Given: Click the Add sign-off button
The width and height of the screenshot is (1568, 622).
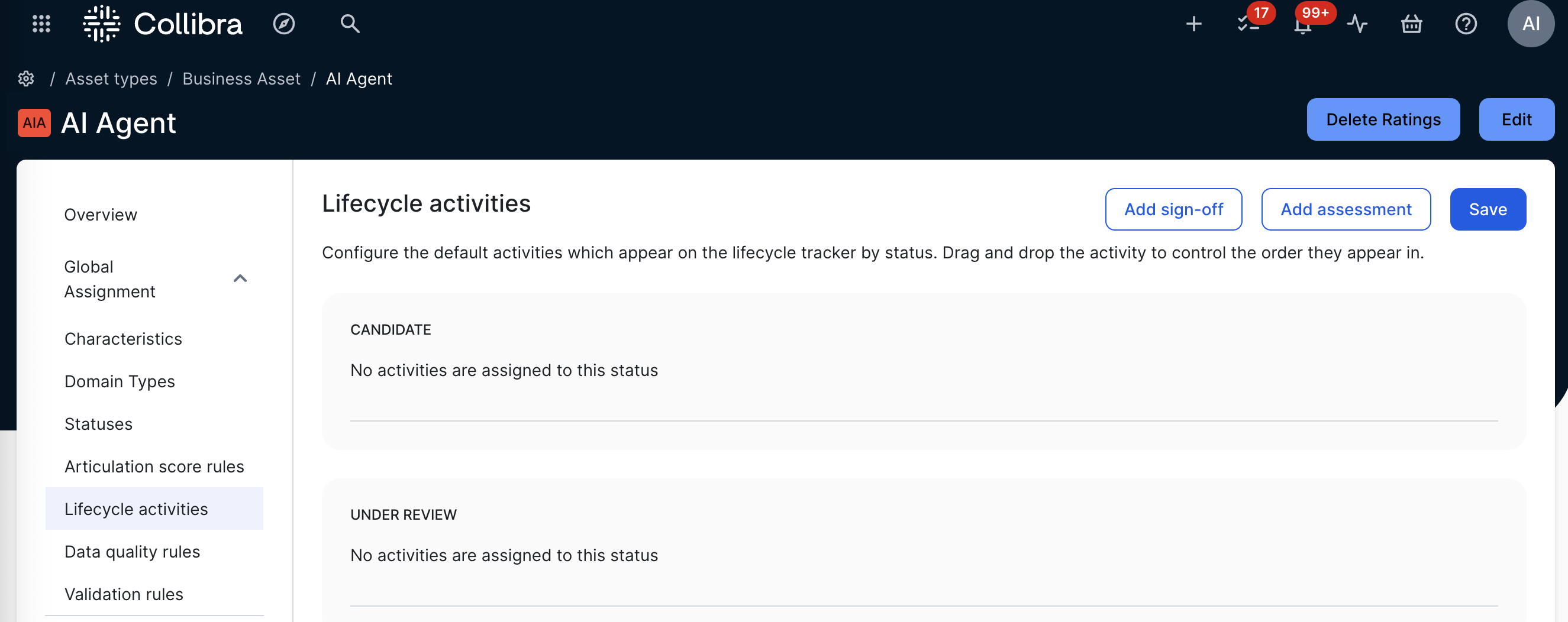Looking at the screenshot, I should tap(1173, 209).
